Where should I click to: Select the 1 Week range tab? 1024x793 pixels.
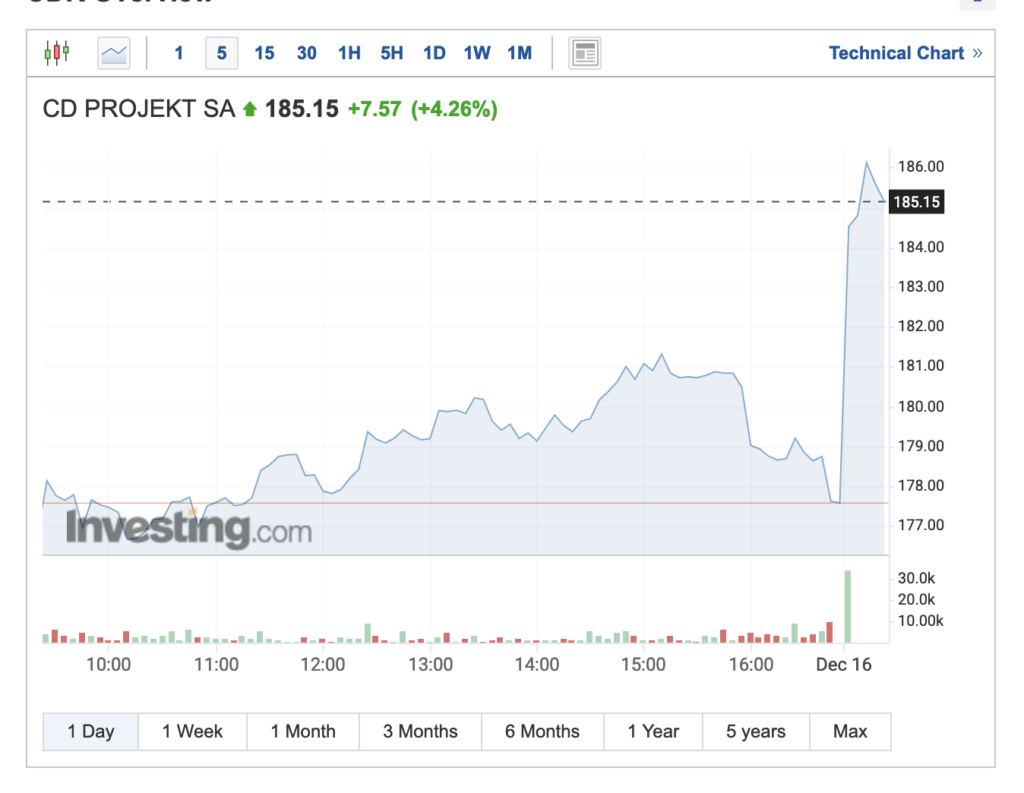tap(193, 732)
